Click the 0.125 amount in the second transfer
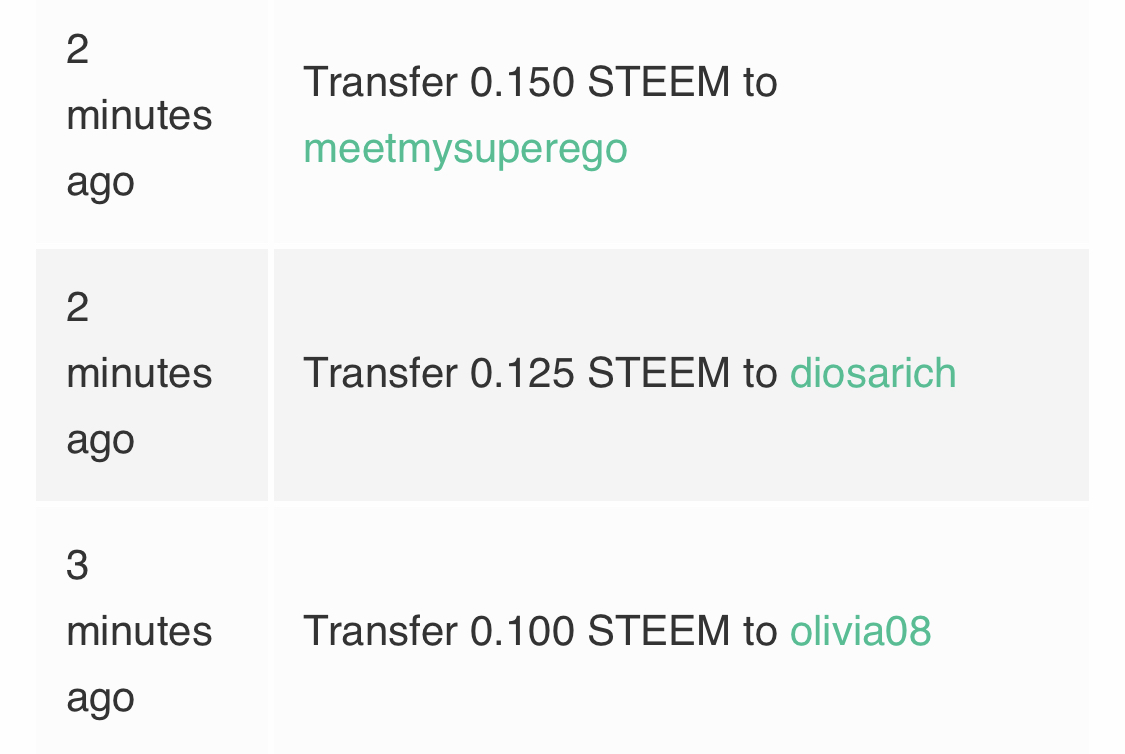 522,373
